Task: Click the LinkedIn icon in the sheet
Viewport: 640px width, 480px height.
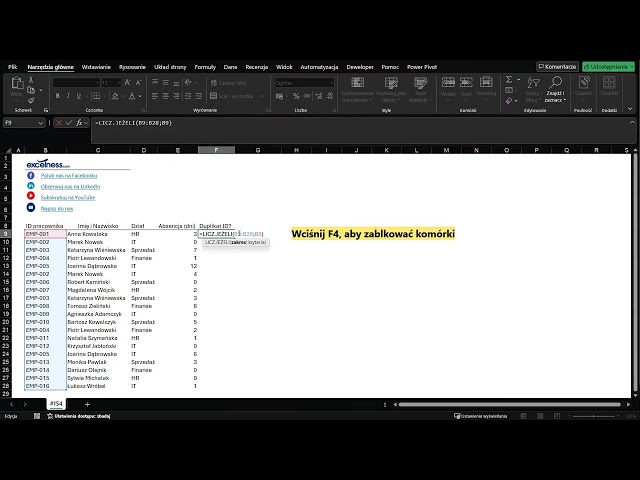Action: [x=31, y=186]
